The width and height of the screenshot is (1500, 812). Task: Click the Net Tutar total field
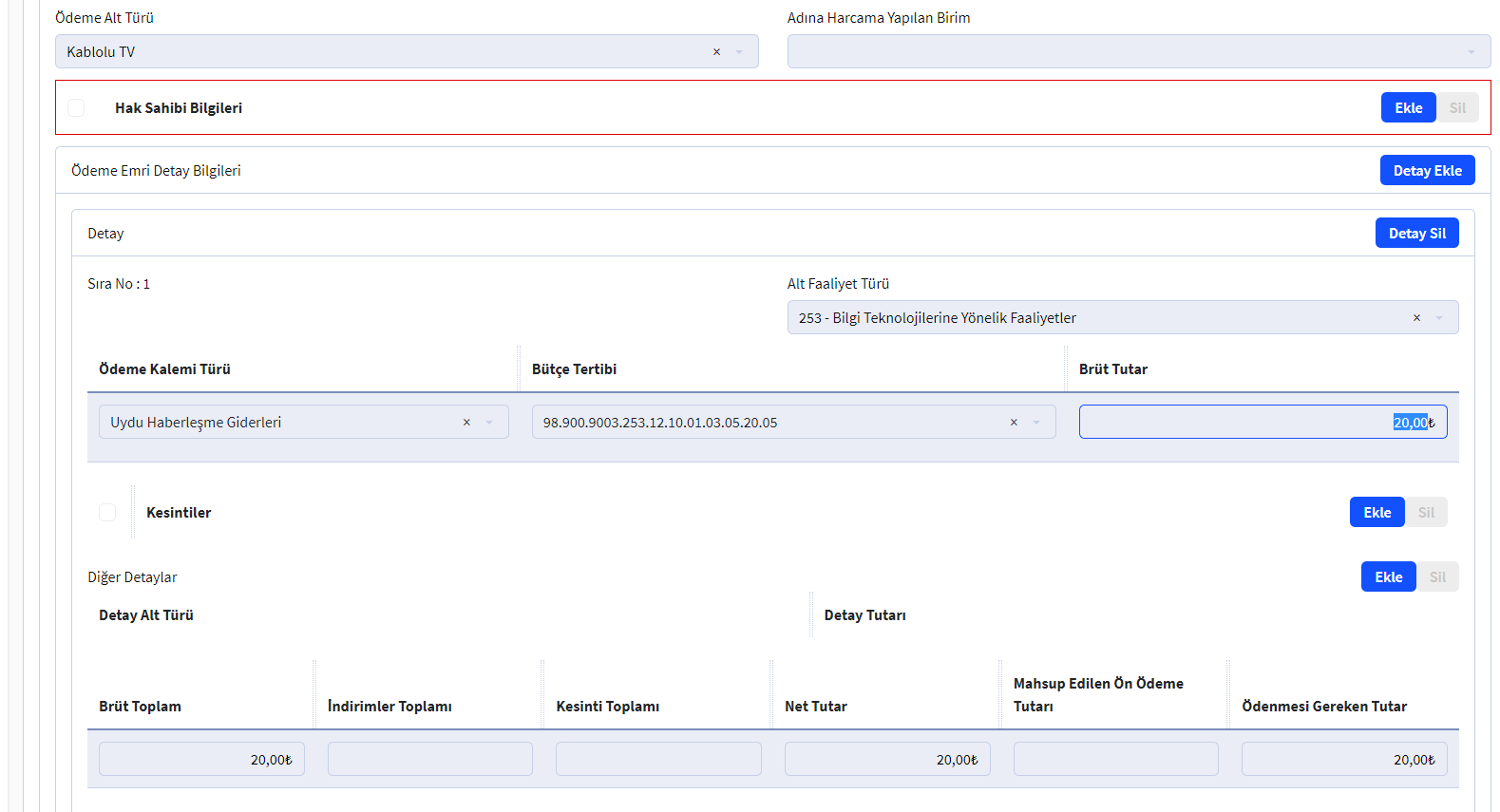(x=886, y=760)
